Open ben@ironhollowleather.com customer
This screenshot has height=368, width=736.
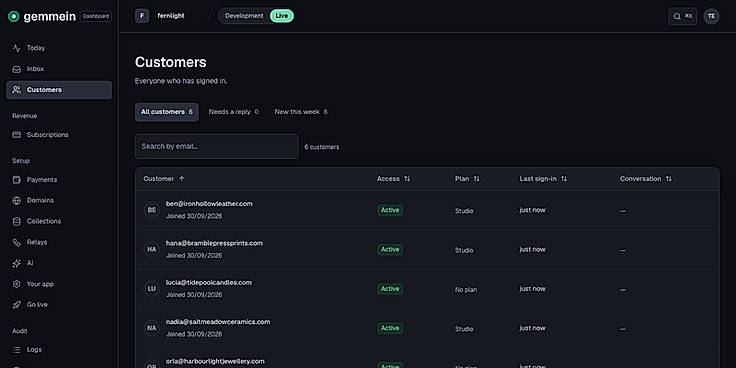coord(209,204)
